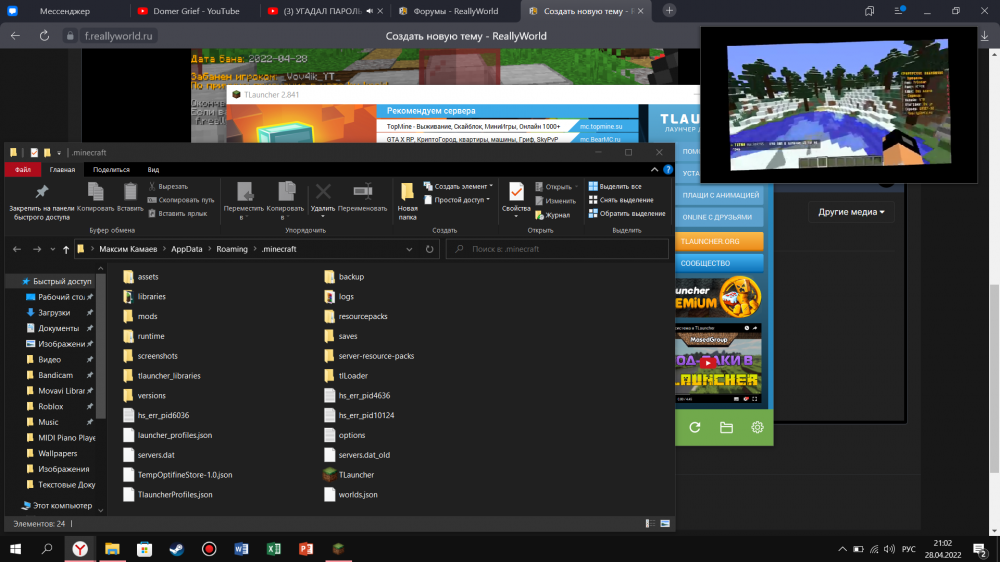Click Выделить все command
The width and height of the screenshot is (1000, 562).
click(x=615, y=186)
